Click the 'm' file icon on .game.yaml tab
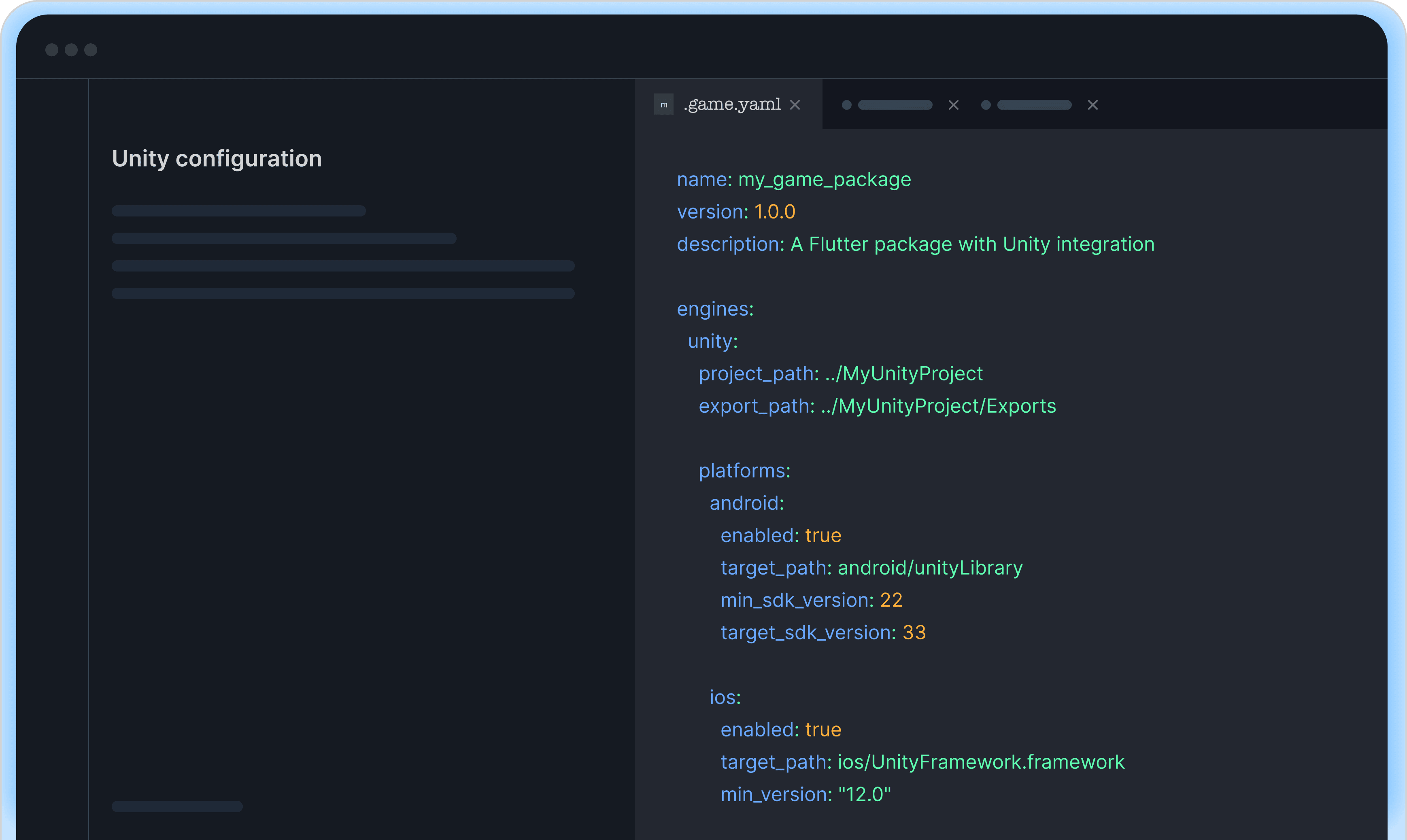This screenshot has height=840, width=1407. tap(663, 105)
